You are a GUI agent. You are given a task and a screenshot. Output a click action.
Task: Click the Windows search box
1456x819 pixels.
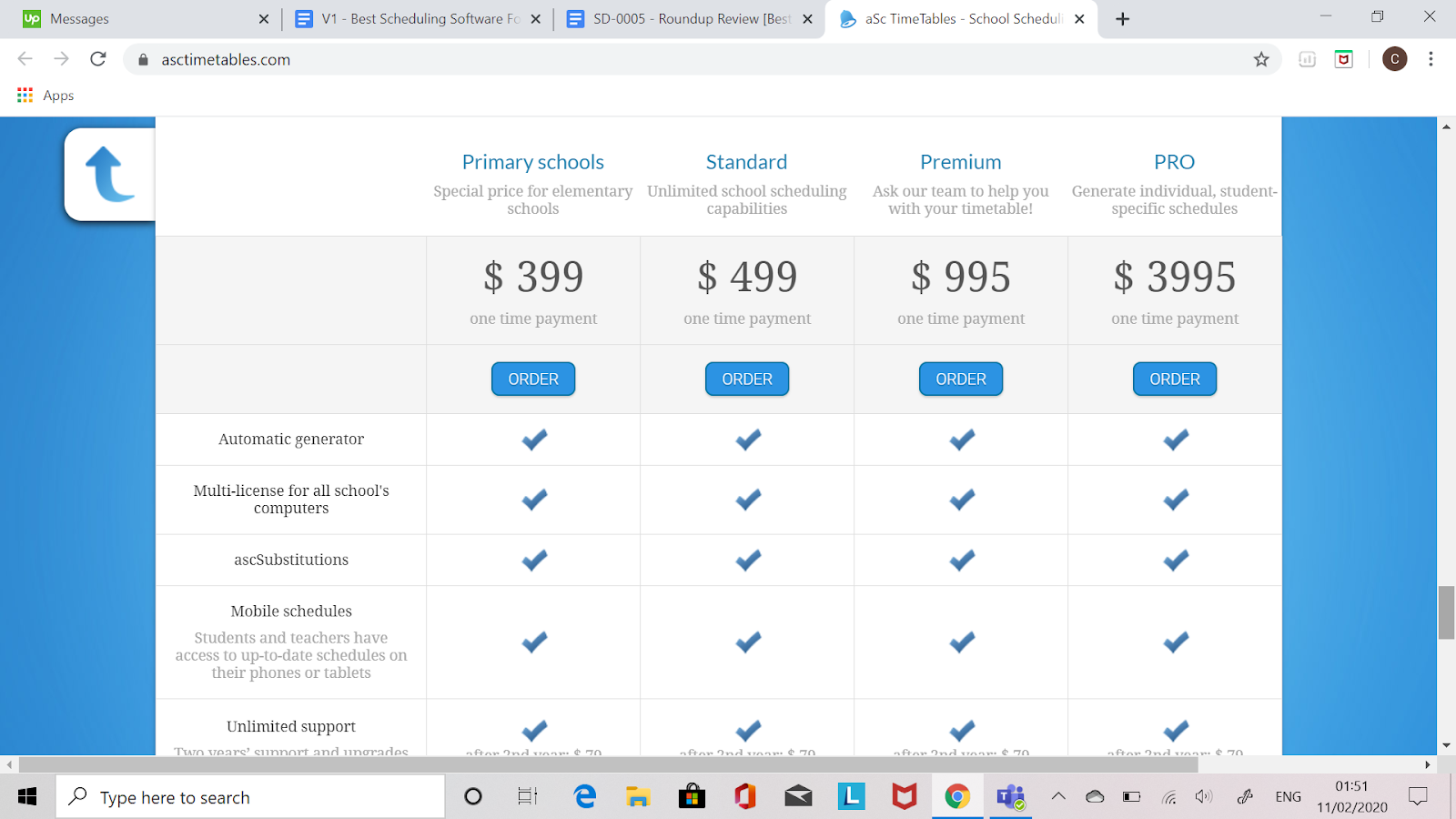pos(250,796)
